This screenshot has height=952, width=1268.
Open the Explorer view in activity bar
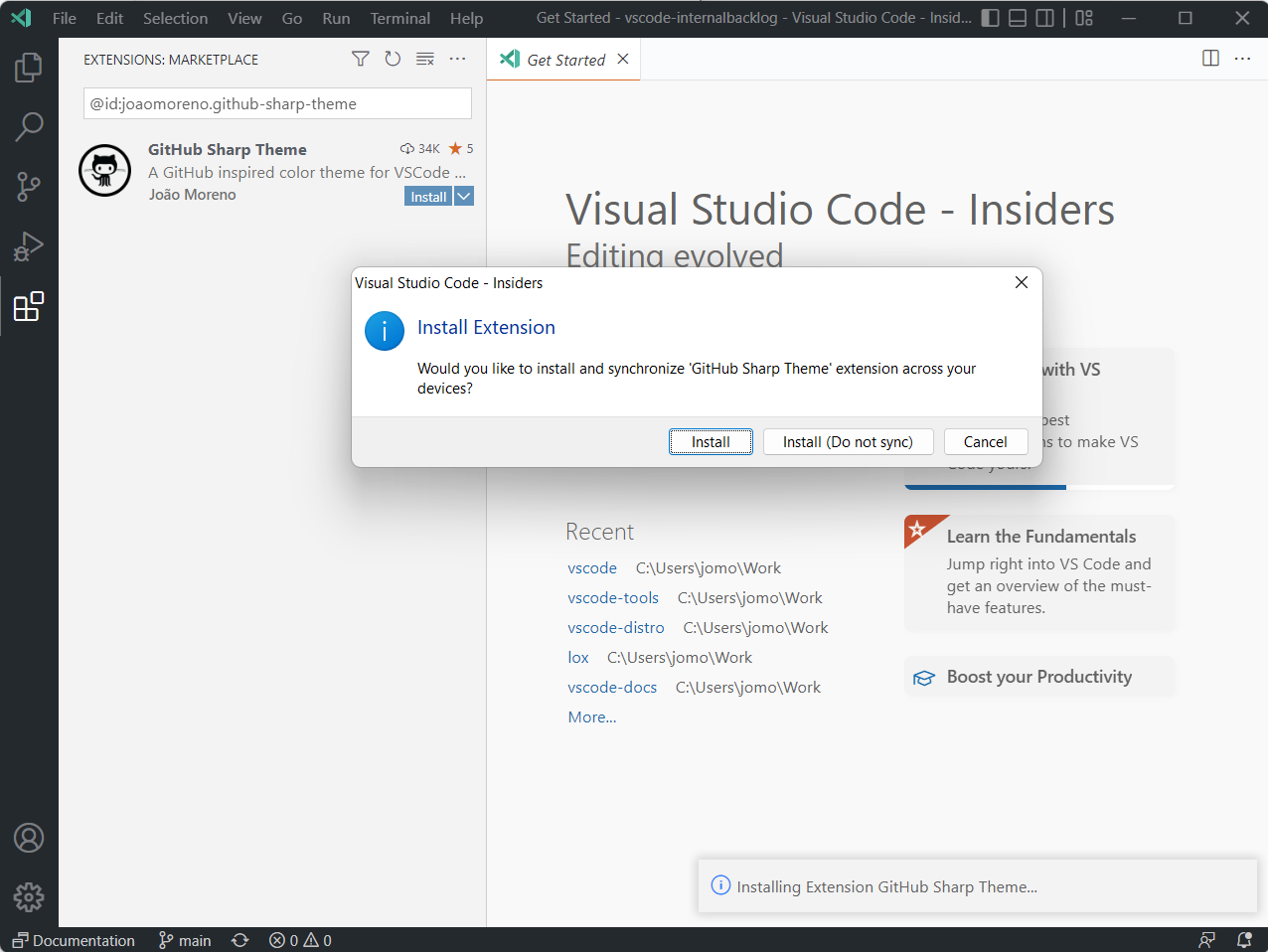(x=29, y=68)
